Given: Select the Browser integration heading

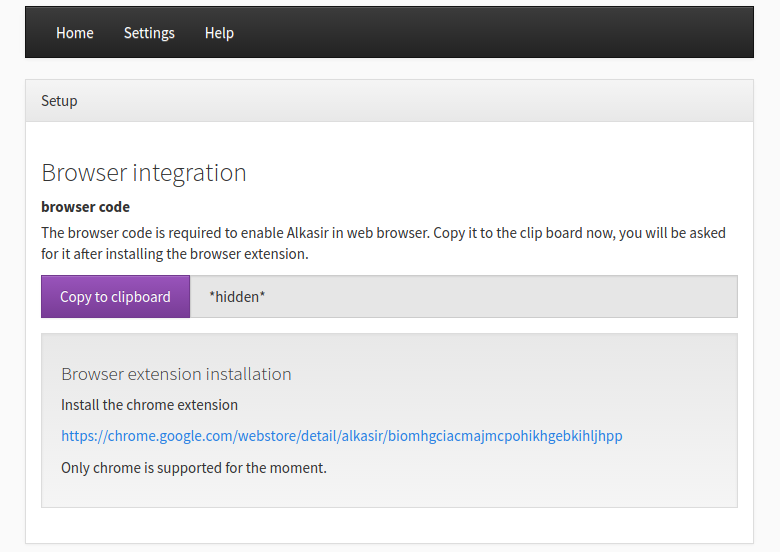Looking at the screenshot, I should (144, 173).
